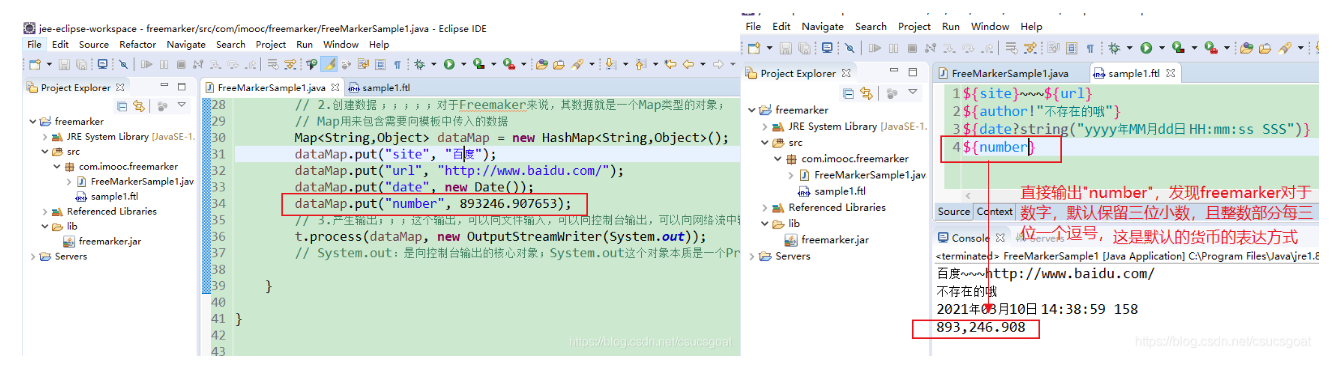Minimize the left Project Explorer view
Viewport: 1341px width, 377px height.
point(164,86)
